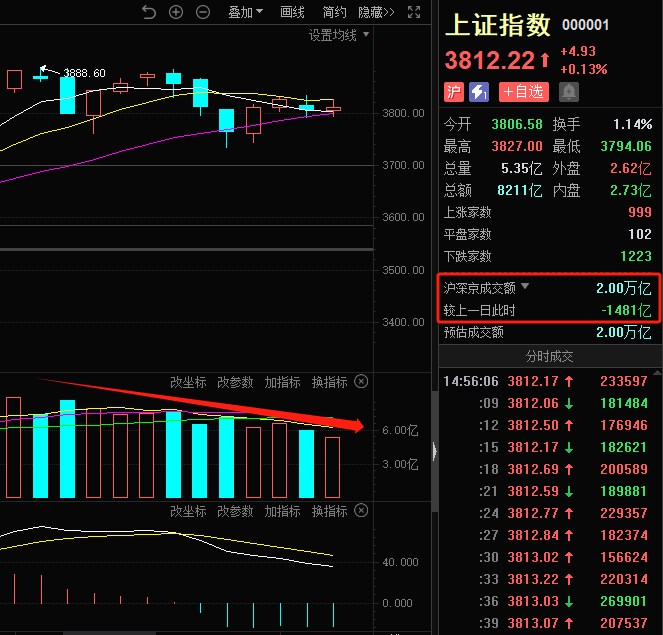
Task: Click the blue lightning trade icon
Action: point(479,92)
